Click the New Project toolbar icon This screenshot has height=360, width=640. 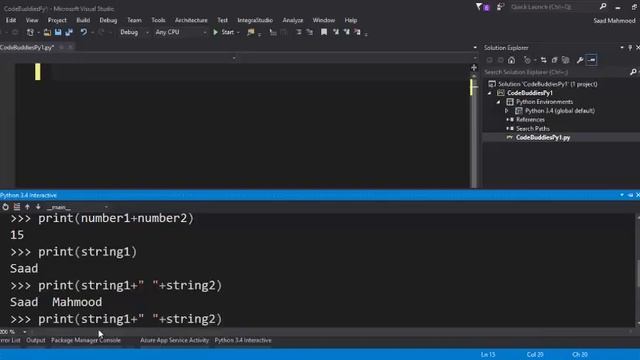30,32
